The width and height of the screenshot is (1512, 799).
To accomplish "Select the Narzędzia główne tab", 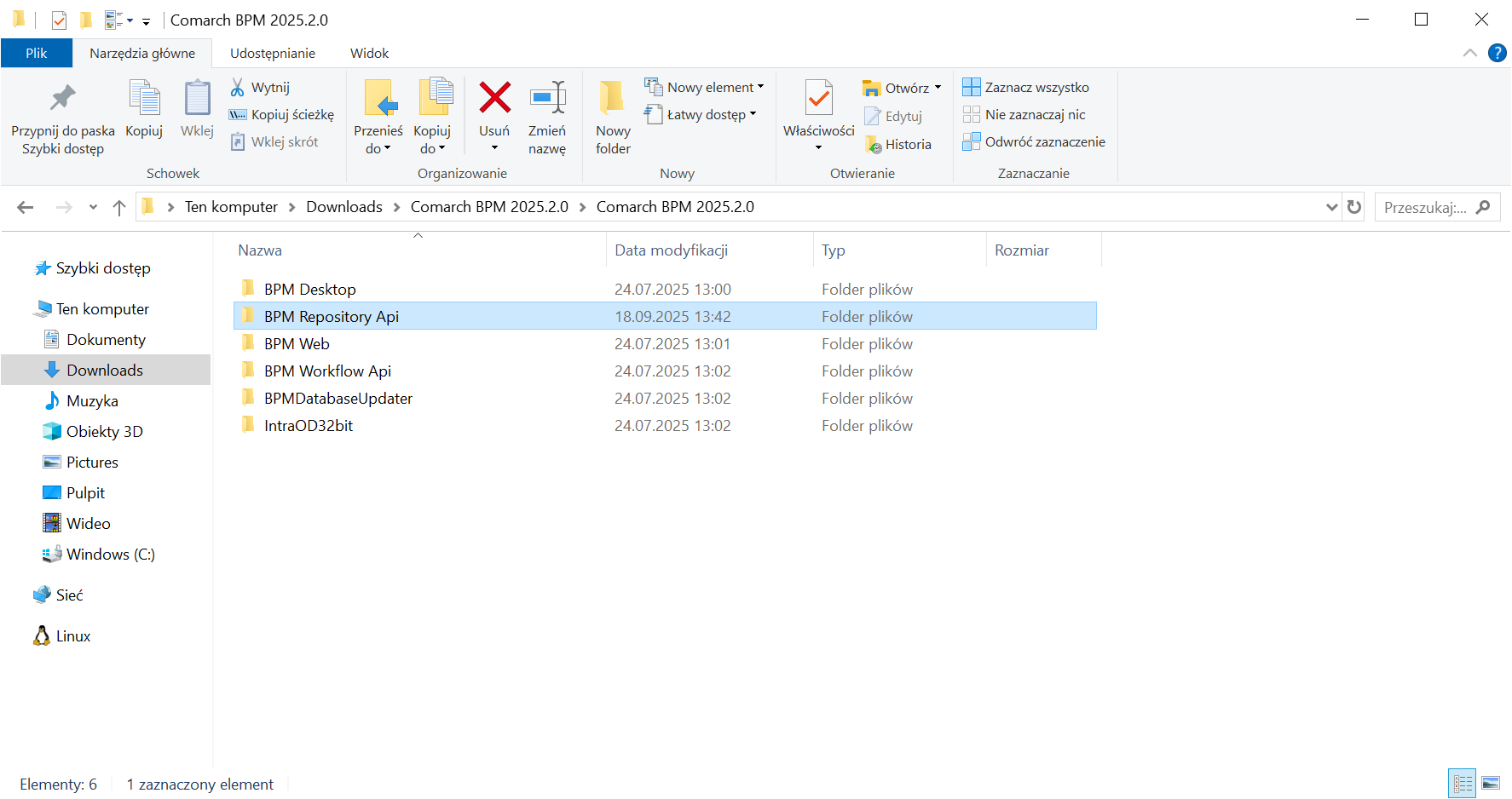I will coord(142,53).
